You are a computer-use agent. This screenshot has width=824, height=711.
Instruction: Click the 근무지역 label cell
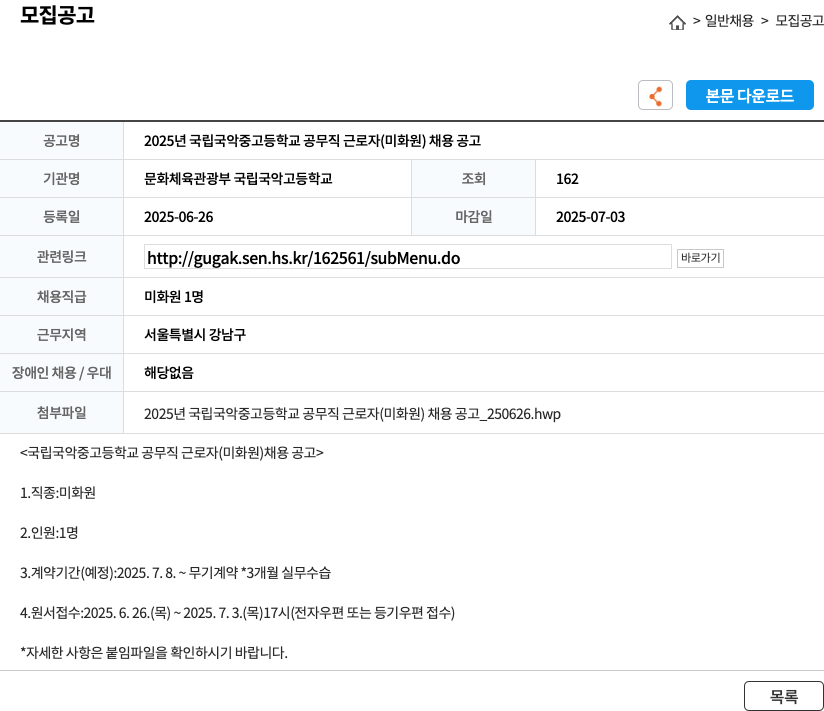[x=61, y=334]
